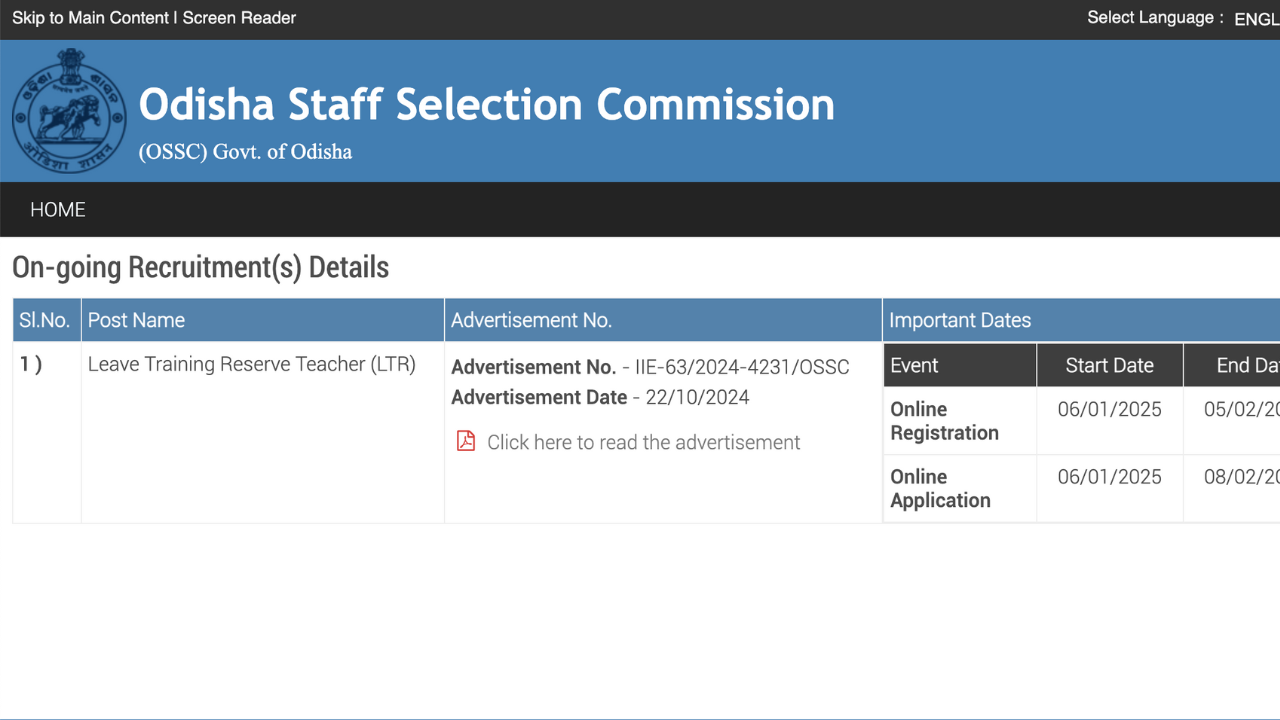Click Skip to Main Content
This screenshot has width=1280, height=720.
click(x=91, y=17)
